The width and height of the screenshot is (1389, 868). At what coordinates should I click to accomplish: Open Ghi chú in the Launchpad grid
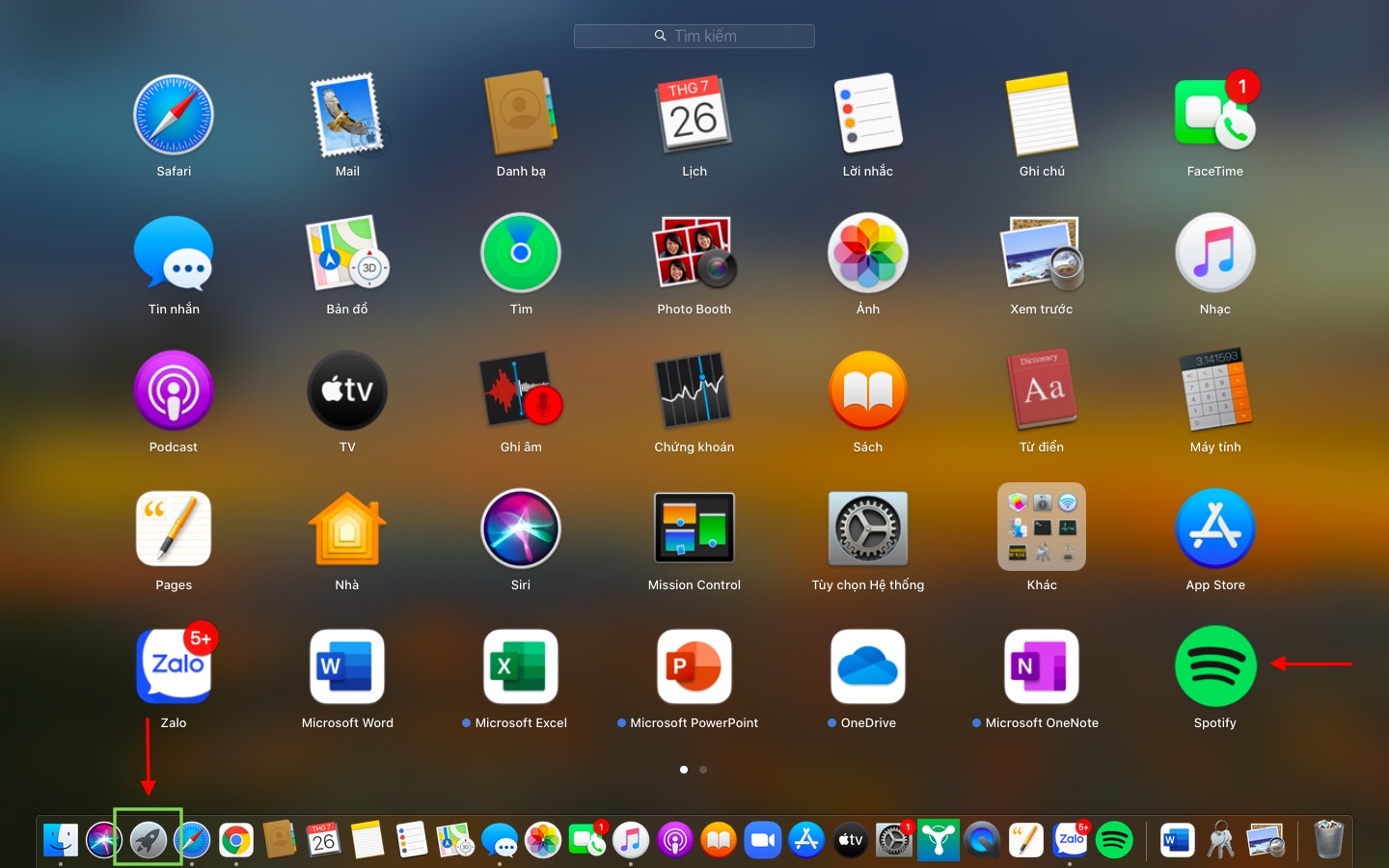click(1042, 114)
